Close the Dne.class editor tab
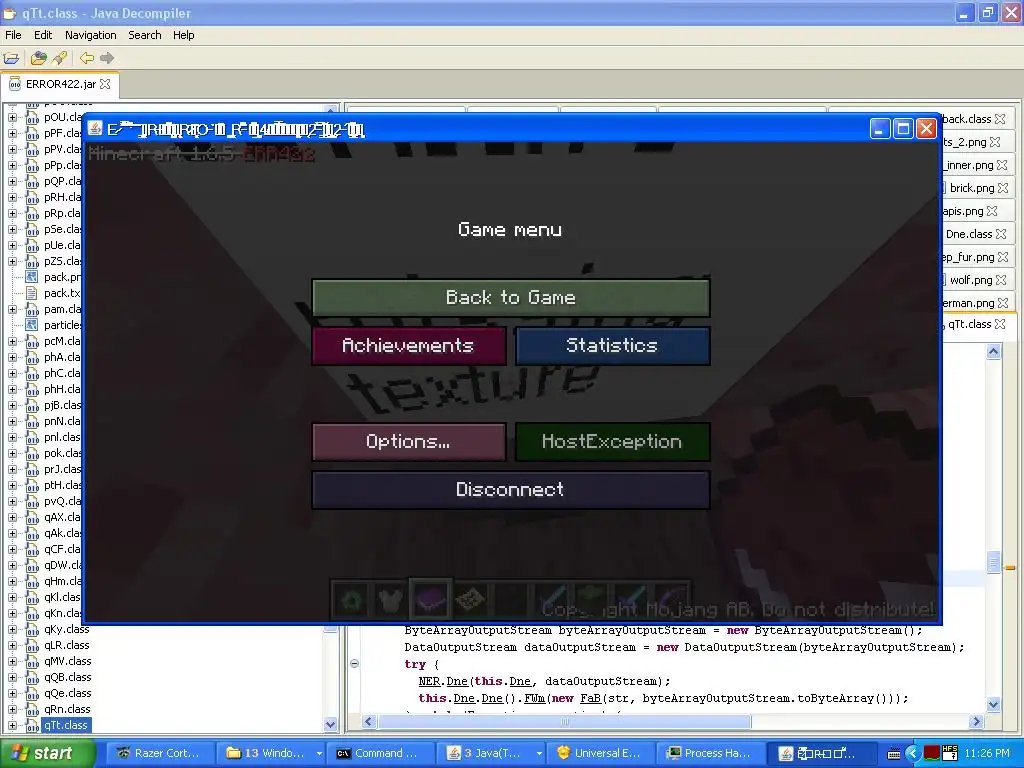This screenshot has width=1024, height=768. (1001, 234)
